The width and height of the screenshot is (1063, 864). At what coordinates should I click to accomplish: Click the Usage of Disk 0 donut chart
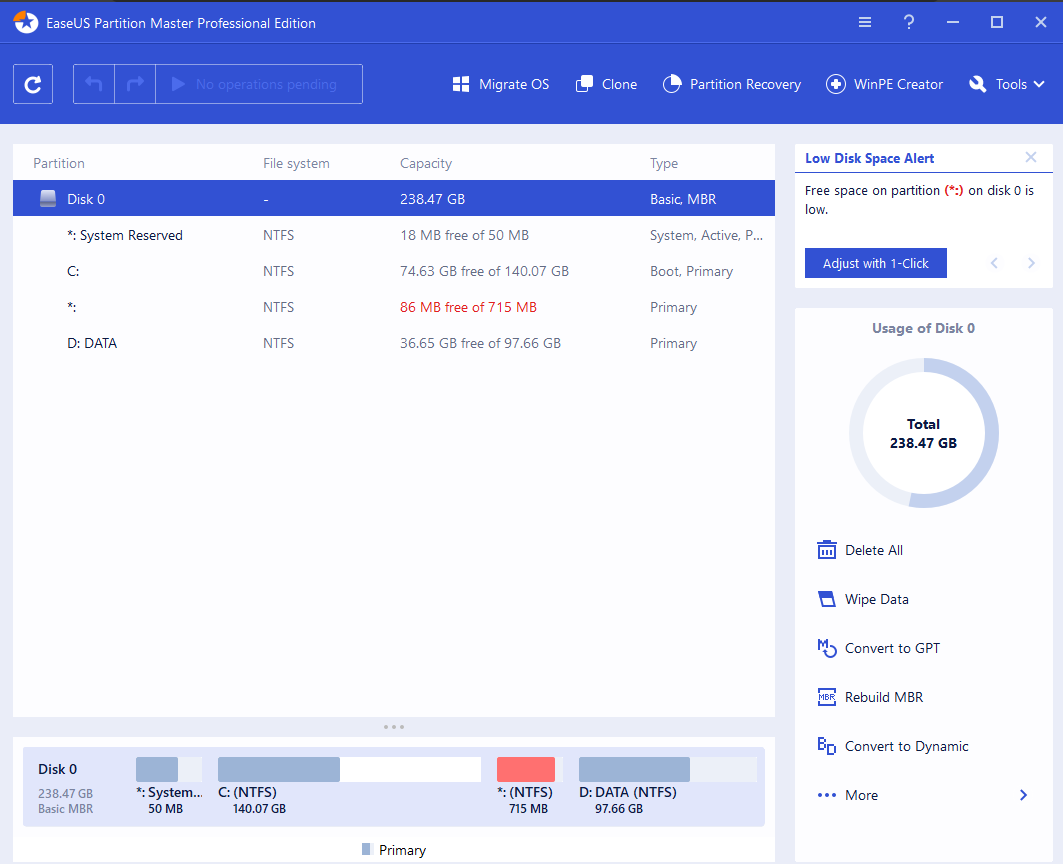[x=923, y=433]
